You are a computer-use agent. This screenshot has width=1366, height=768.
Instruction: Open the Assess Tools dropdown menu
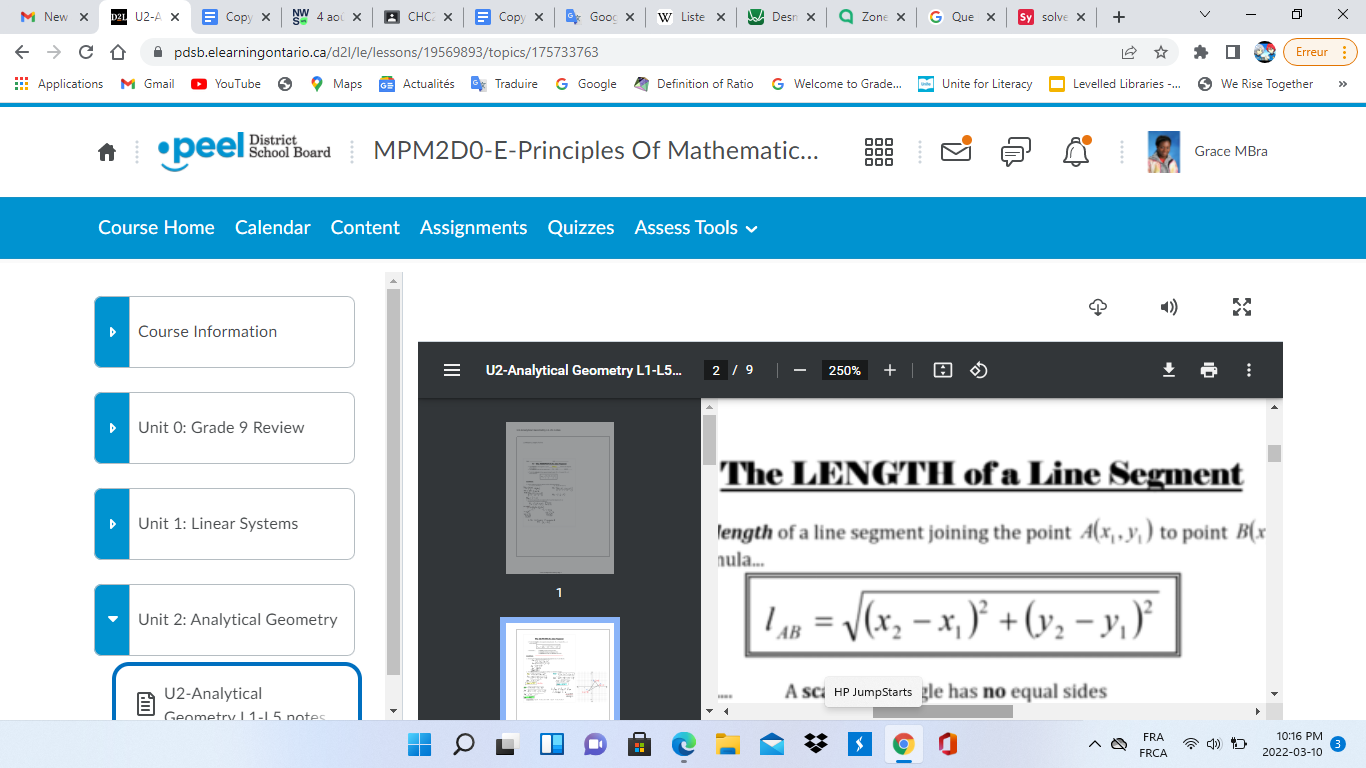[x=695, y=228]
